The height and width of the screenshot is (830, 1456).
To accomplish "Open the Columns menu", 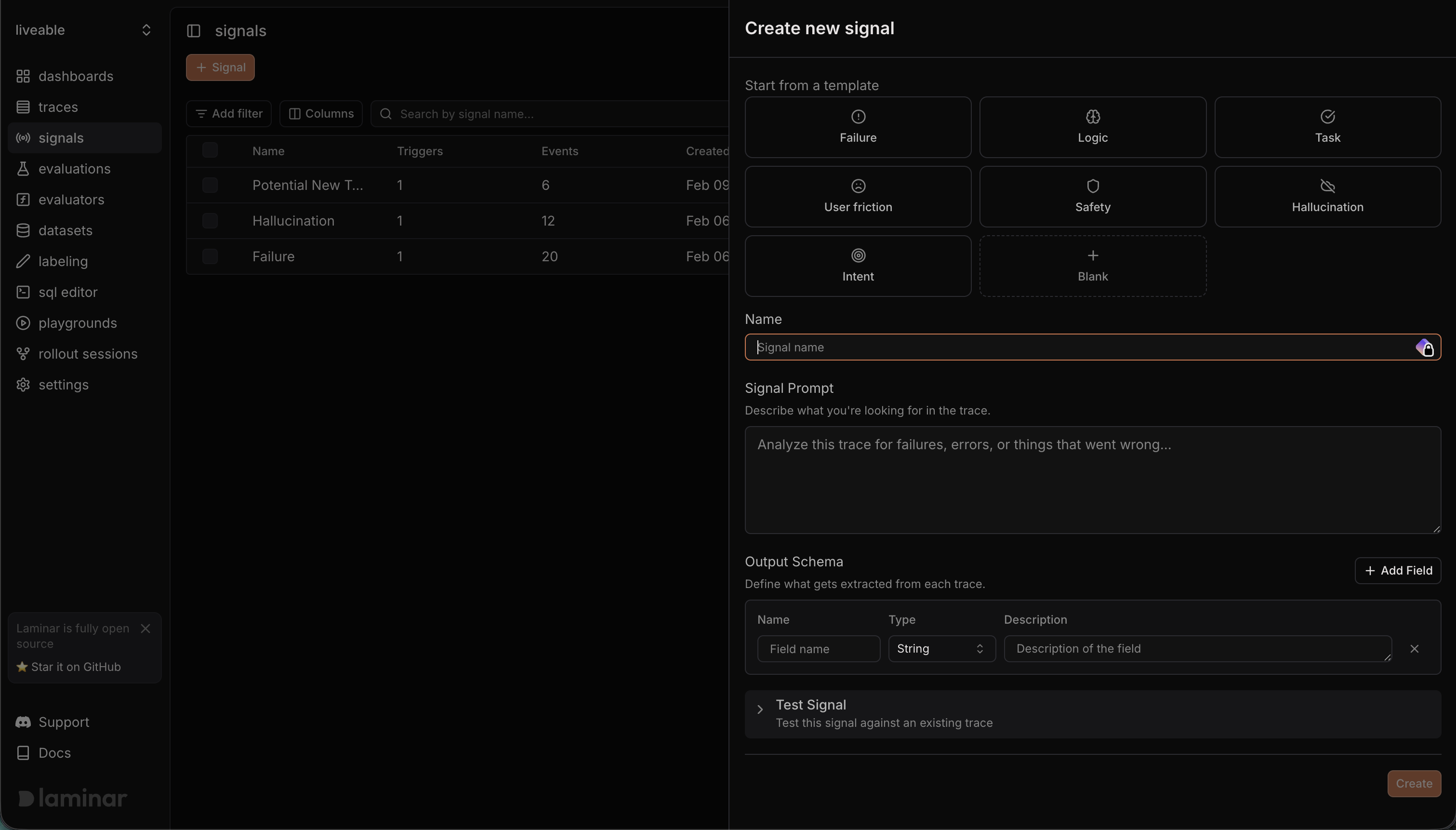I will coord(321,113).
